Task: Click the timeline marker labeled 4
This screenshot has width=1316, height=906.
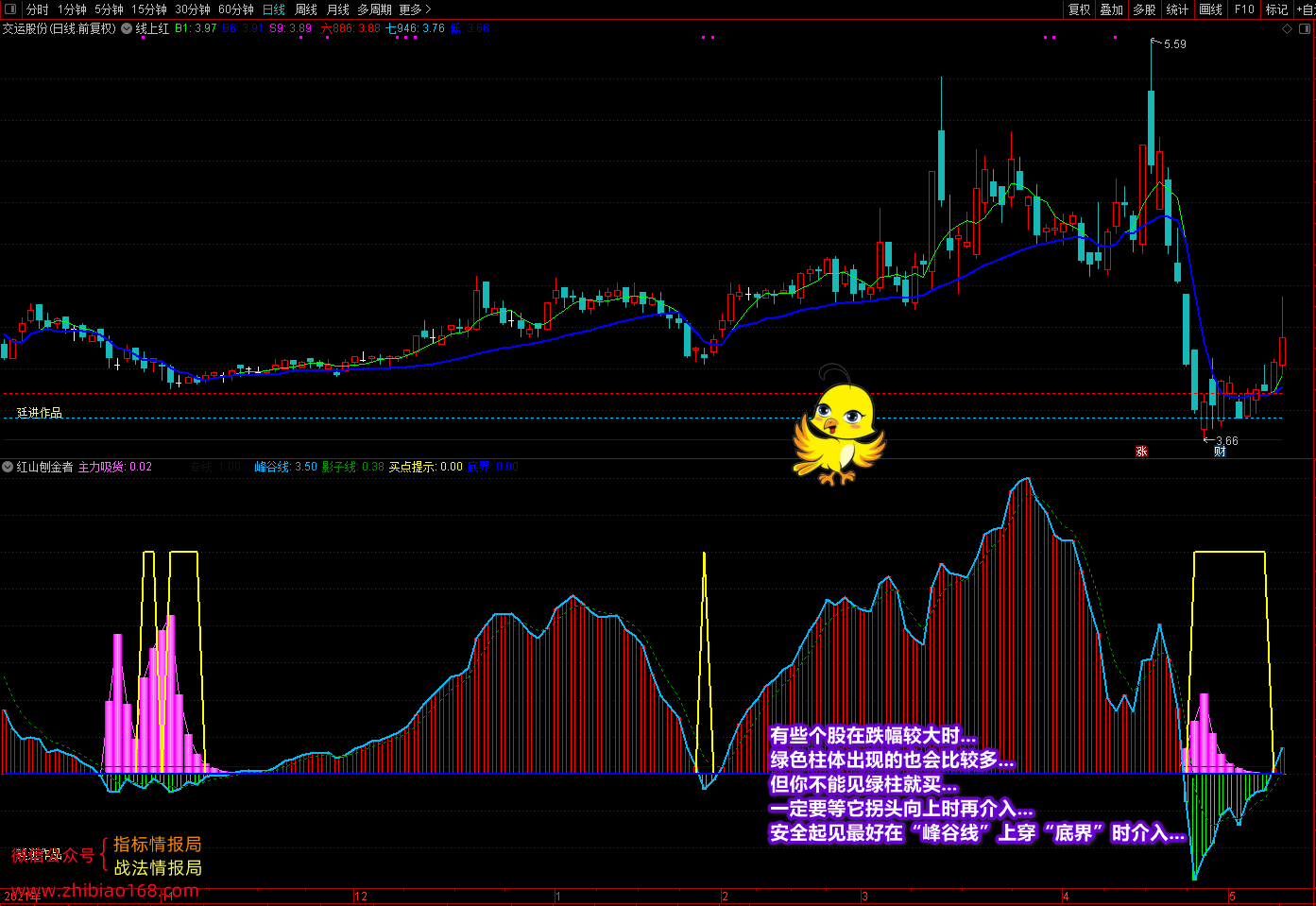Action: pyautogui.click(x=1066, y=897)
